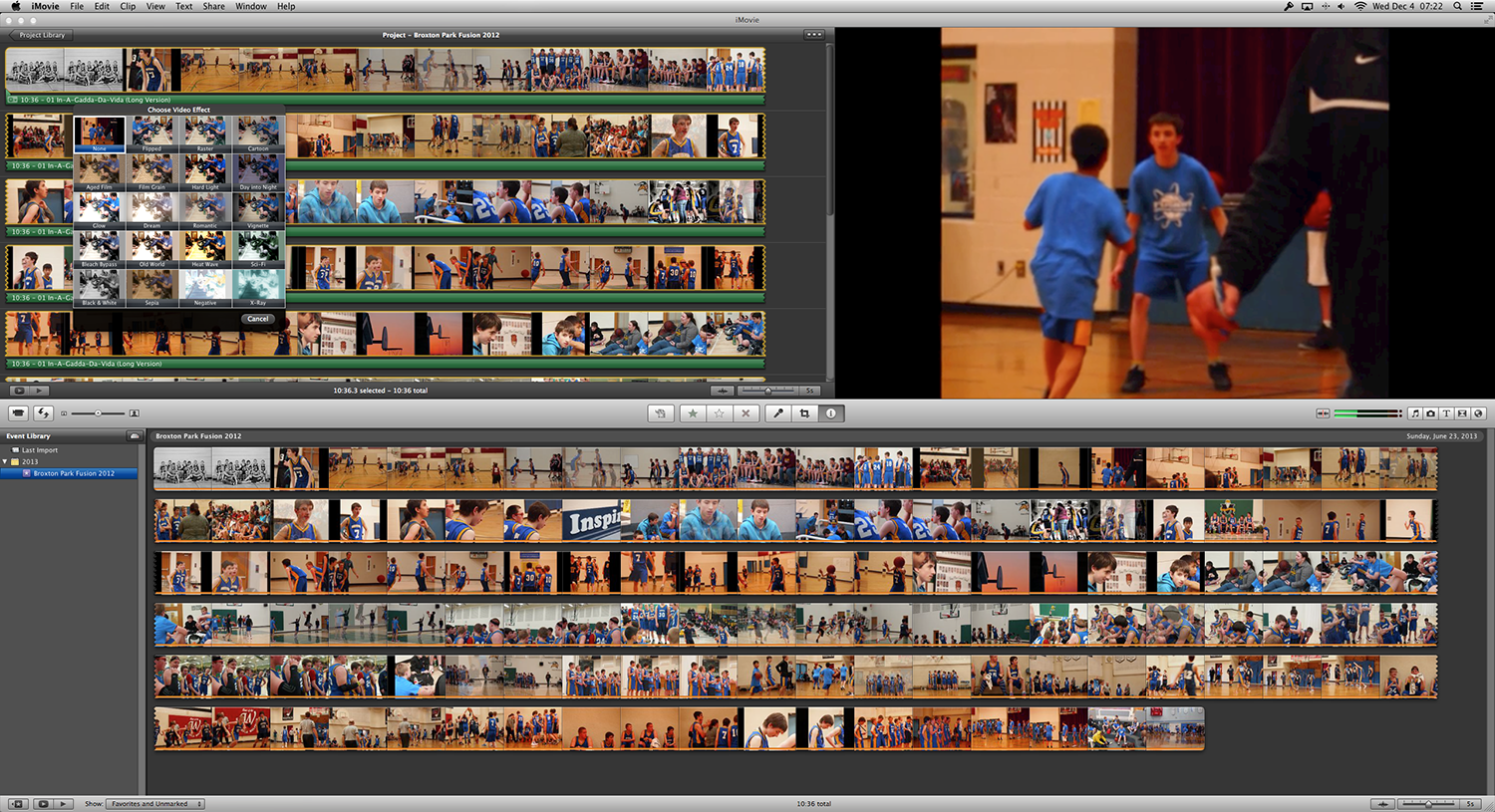
Task: Play the project from the beginning
Action: pos(39,391)
